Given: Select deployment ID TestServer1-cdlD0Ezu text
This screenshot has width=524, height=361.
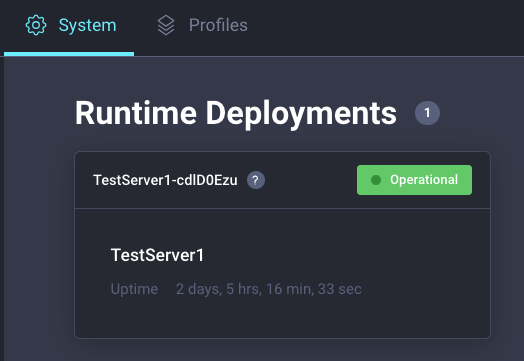Looking at the screenshot, I should 165,180.
